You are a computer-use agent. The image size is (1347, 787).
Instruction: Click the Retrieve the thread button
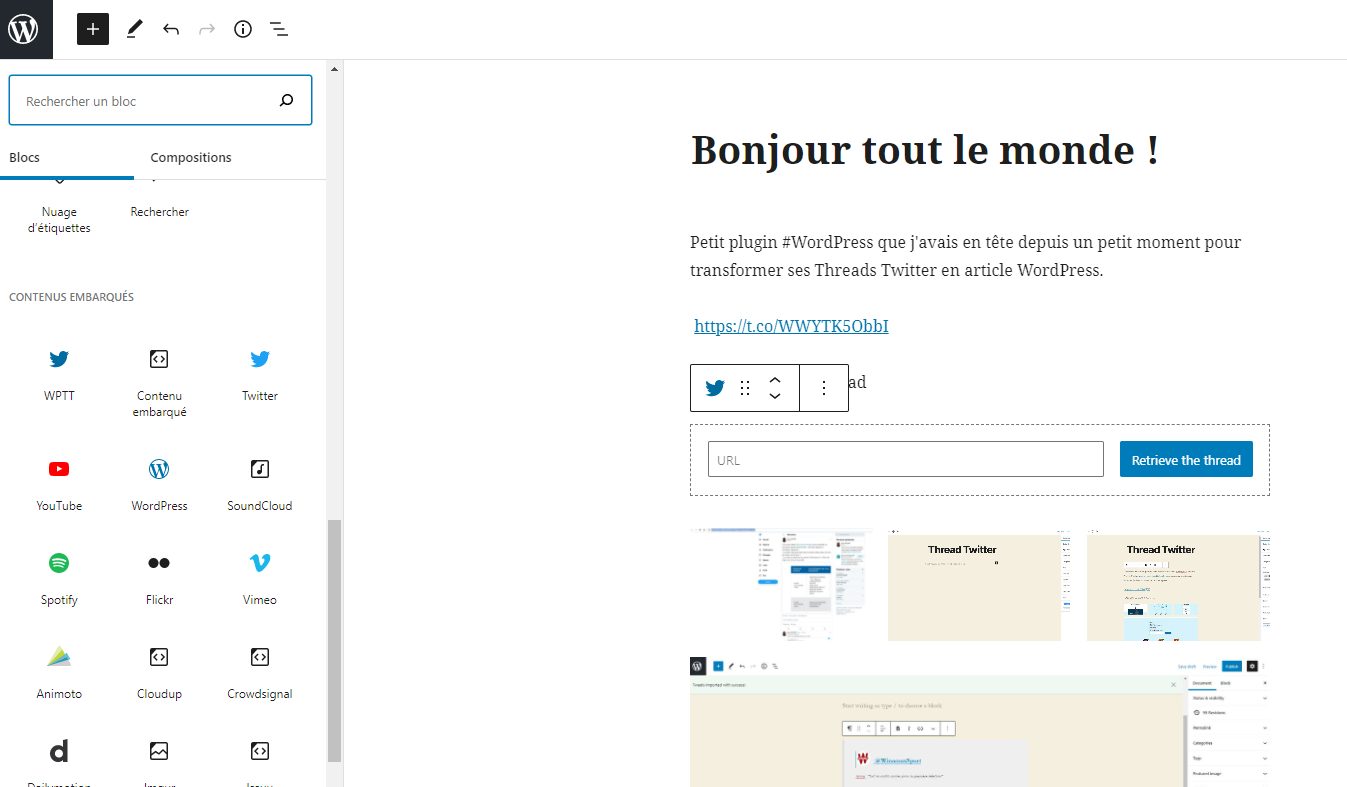pos(1186,460)
